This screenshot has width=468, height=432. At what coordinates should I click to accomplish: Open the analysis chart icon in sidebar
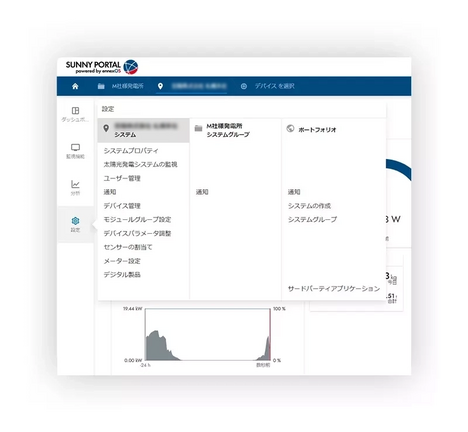[x=75, y=184]
